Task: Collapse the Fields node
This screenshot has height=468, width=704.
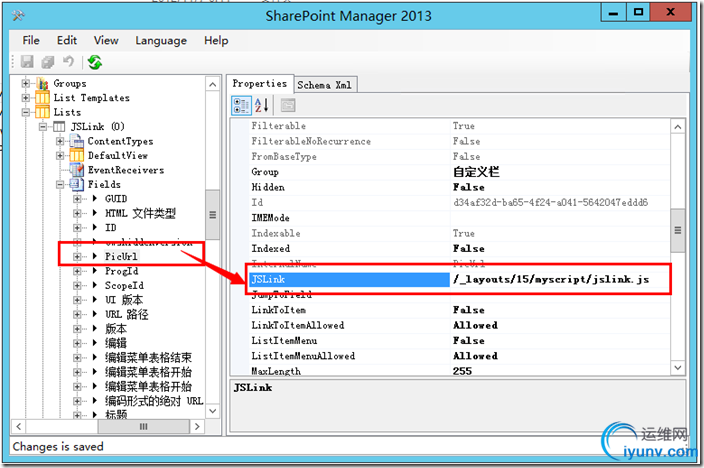Action: [x=60, y=184]
